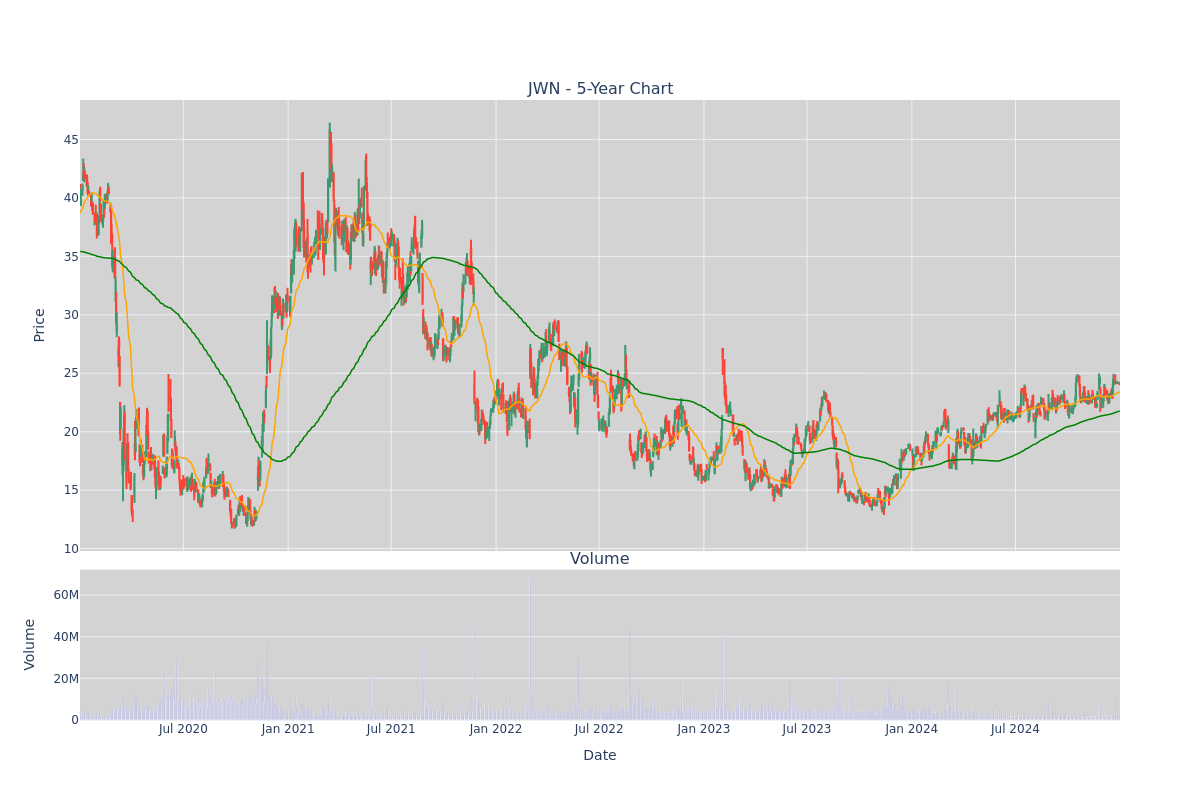Click the "Jul 2024" date tick label
The image size is (1200, 800).
tap(1015, 729)
